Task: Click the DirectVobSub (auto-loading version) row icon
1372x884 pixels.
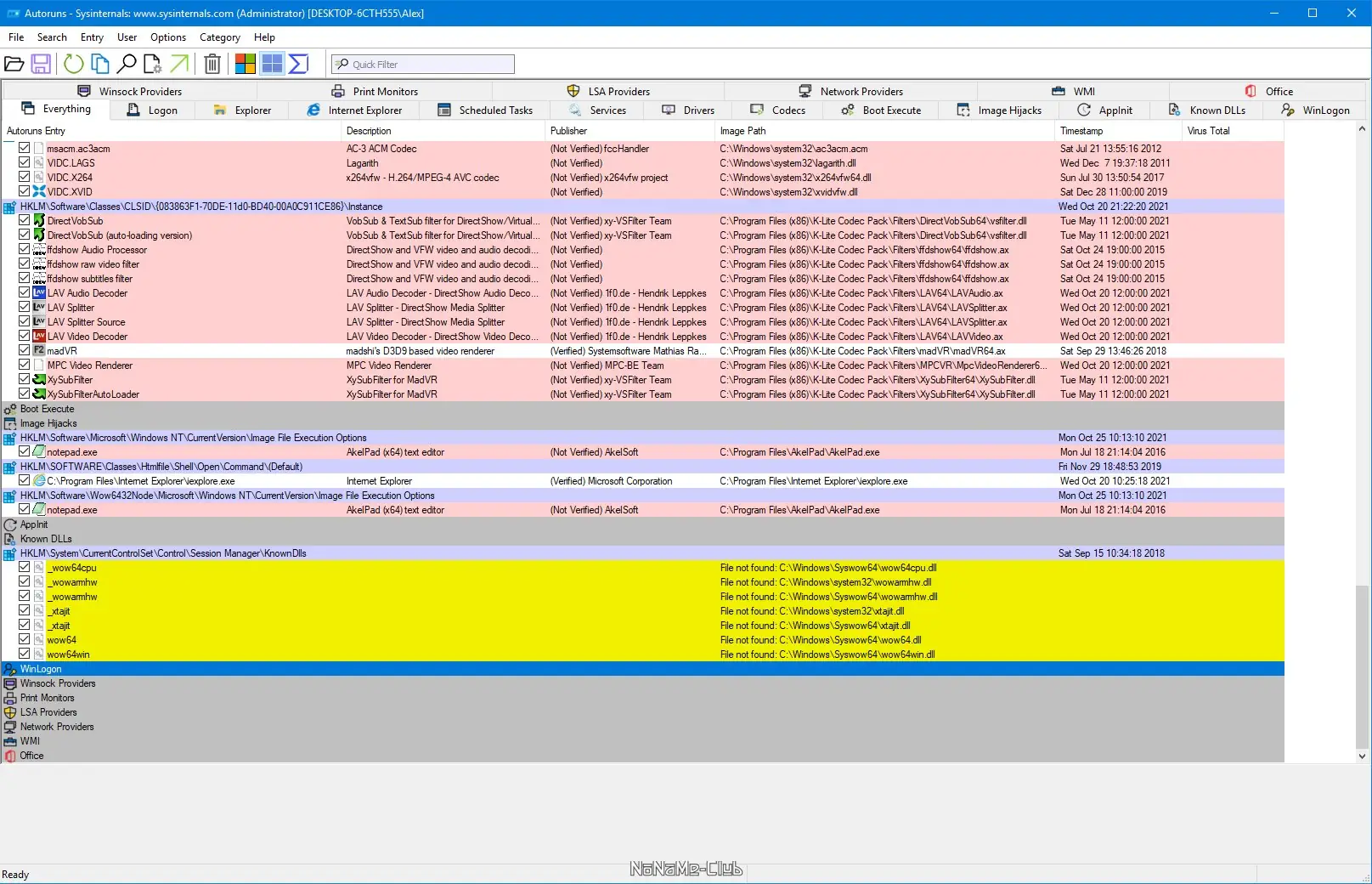Action: (39, 235)
